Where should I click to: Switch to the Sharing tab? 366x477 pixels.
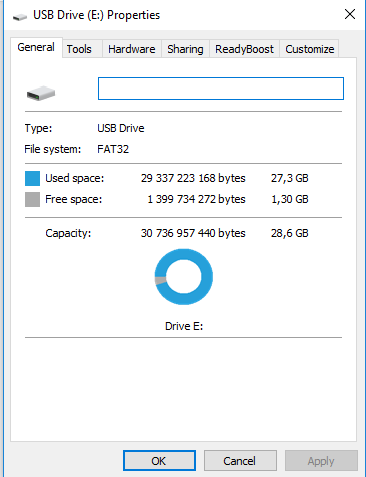(x=185, y=49)
